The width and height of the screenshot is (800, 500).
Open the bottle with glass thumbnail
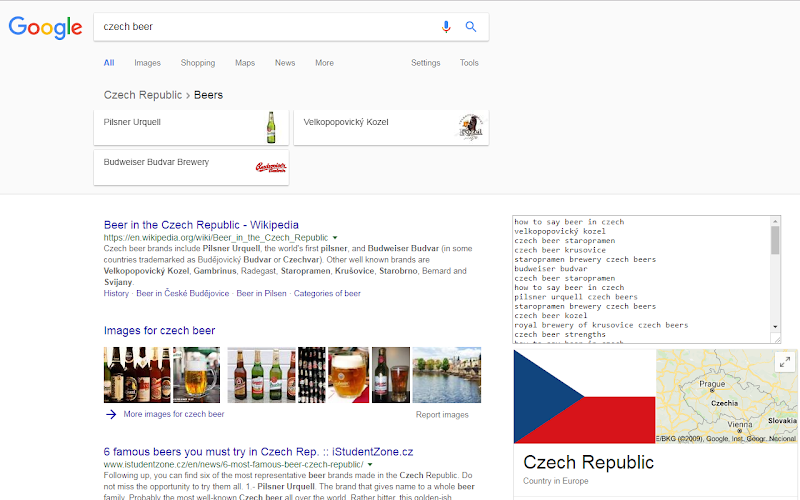(391, 375)
